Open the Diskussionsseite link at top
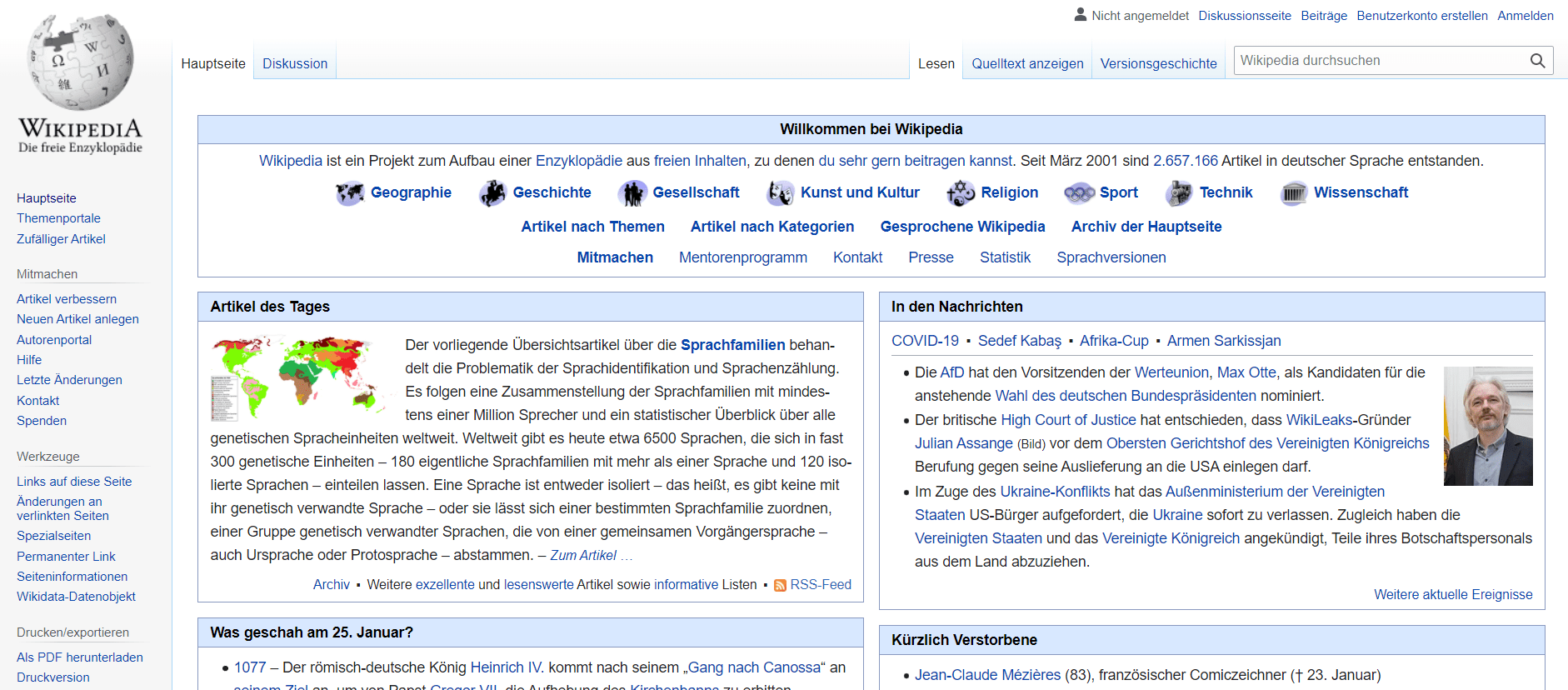The height and width of the screenshot is (690, 1568). pyautogui.click(x=1245, y=16)
